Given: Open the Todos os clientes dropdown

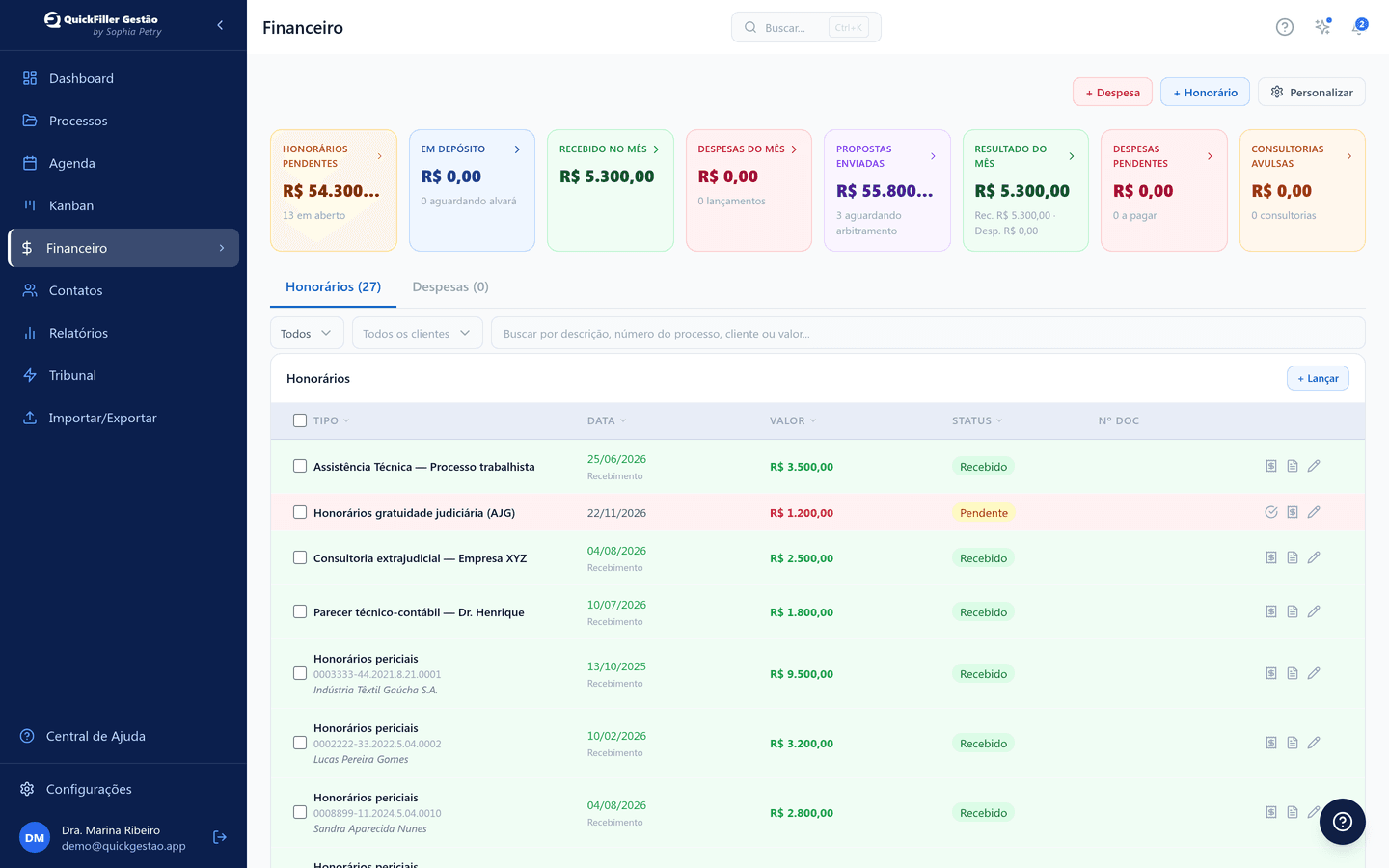Looking at the screenshot, I should click(418, 334).
